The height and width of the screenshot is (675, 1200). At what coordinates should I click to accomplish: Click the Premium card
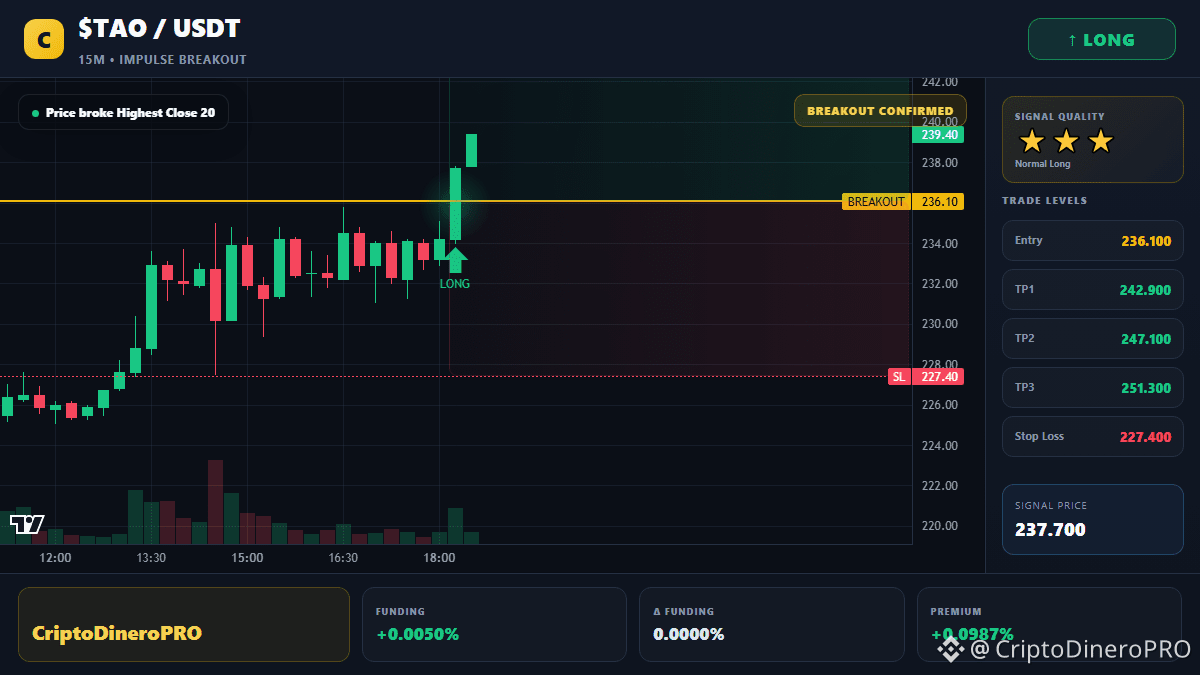pos(1049,624)
